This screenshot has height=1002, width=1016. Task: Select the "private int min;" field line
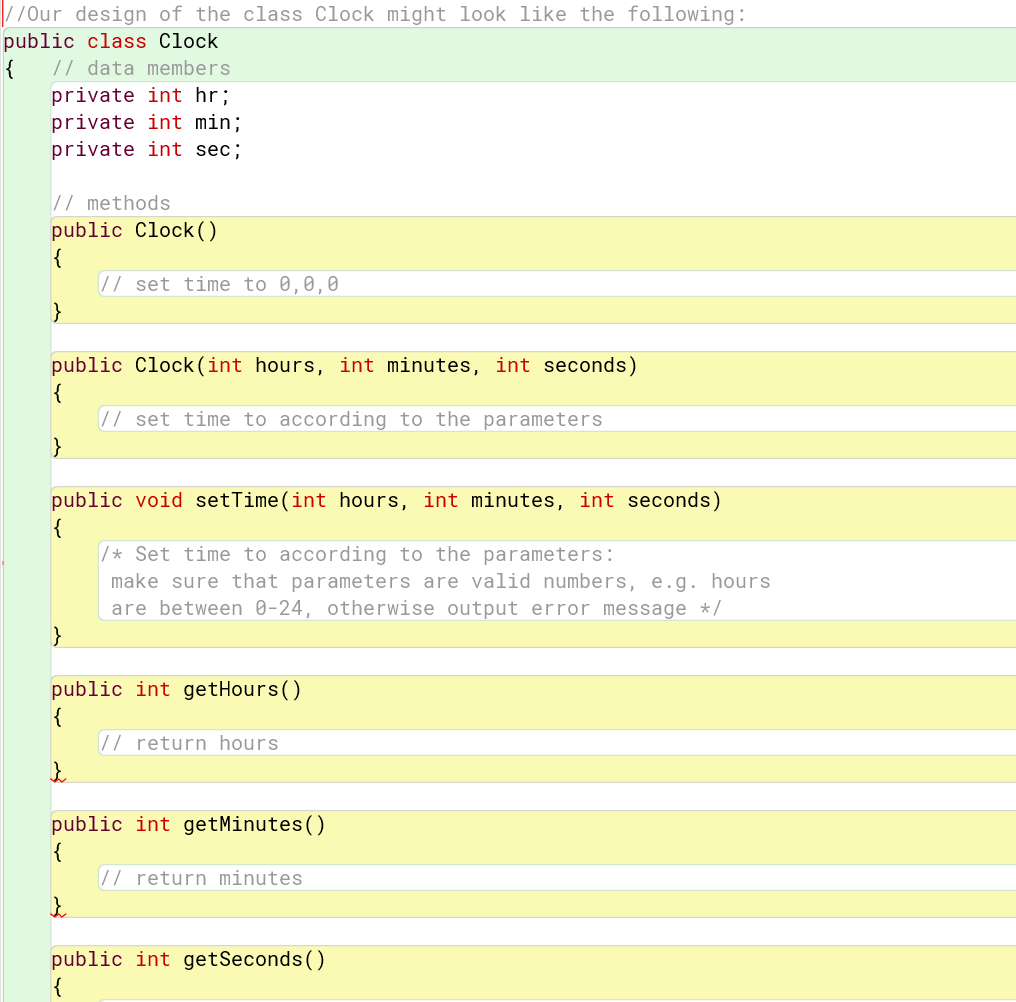tap(145, 122)
